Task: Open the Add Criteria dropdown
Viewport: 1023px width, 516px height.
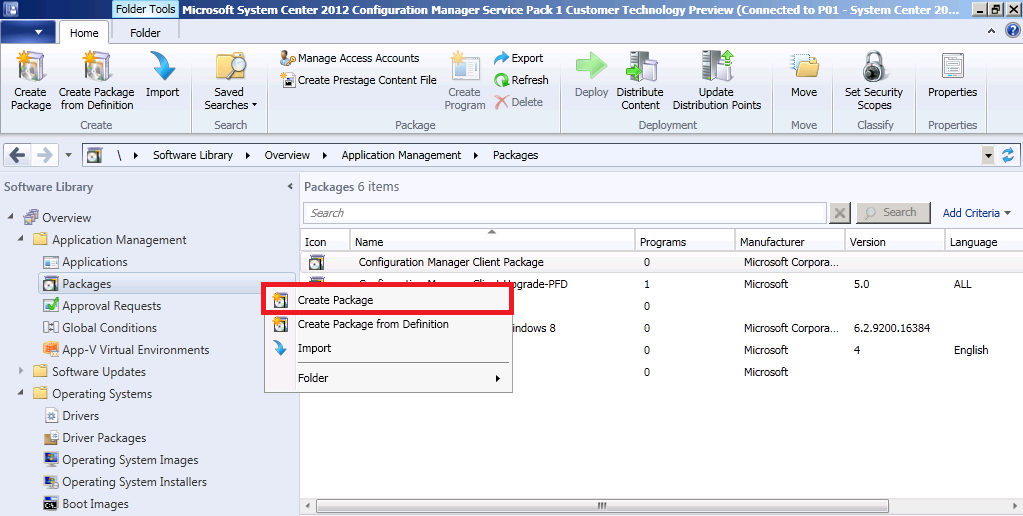Action: point(977,213)
